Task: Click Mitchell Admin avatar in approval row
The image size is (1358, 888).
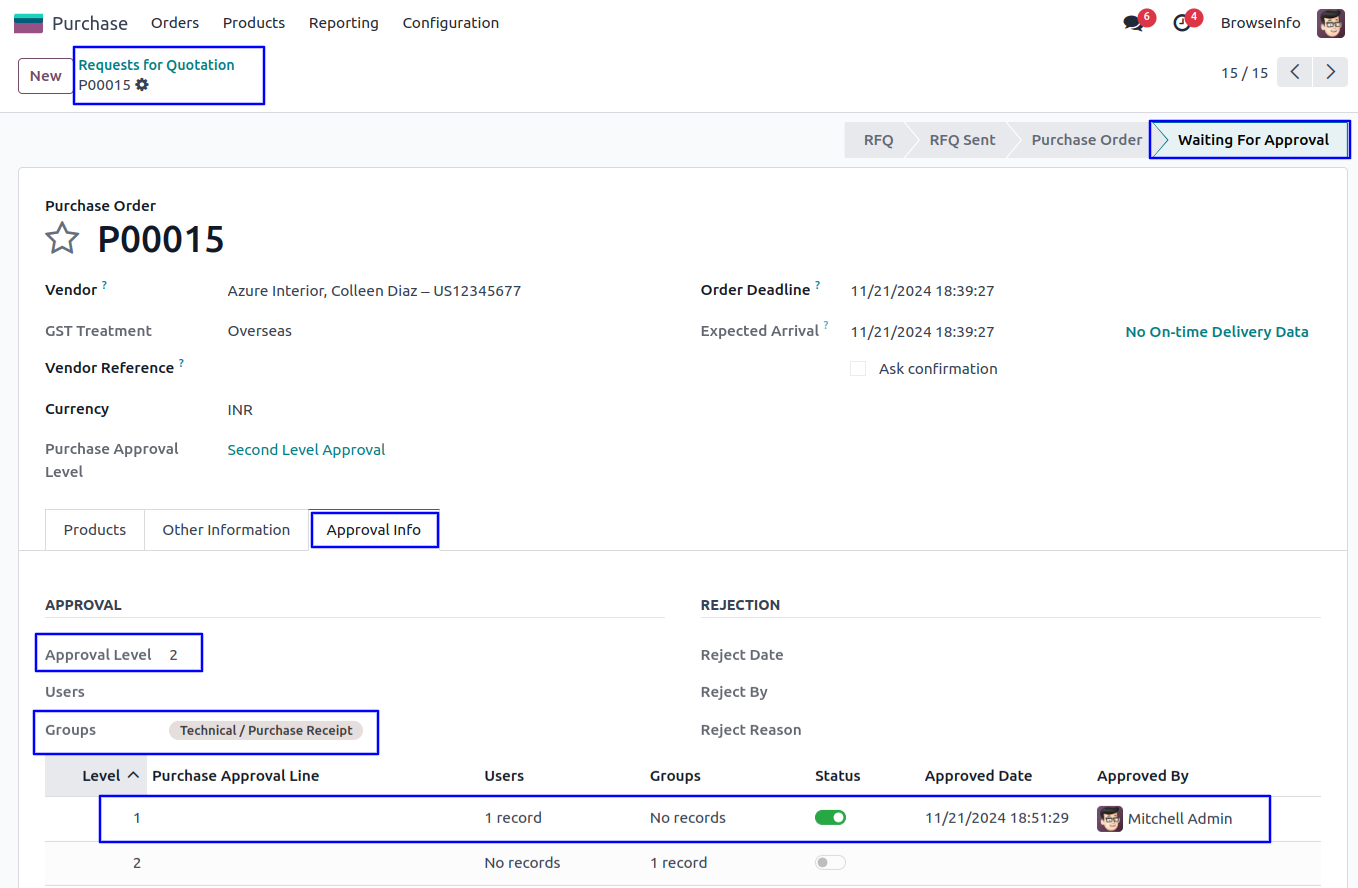Action: (x=1109, y=818)
